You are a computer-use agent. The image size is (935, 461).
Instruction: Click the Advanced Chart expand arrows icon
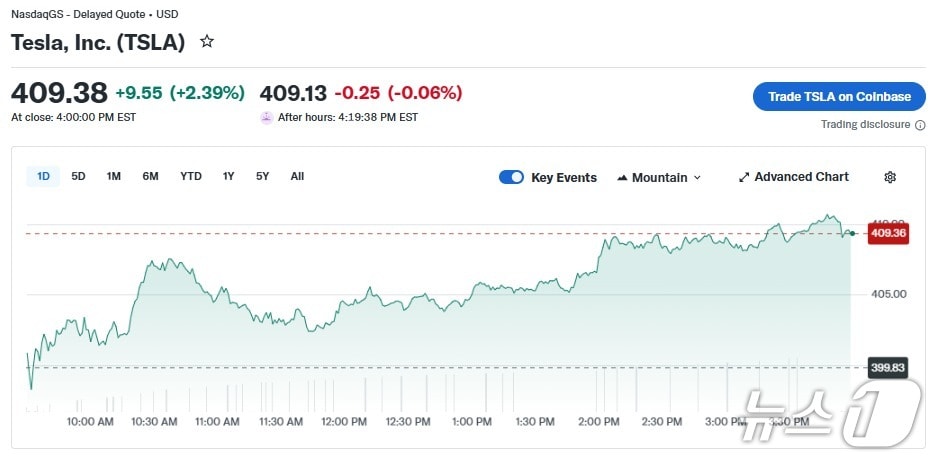point(744,177)
